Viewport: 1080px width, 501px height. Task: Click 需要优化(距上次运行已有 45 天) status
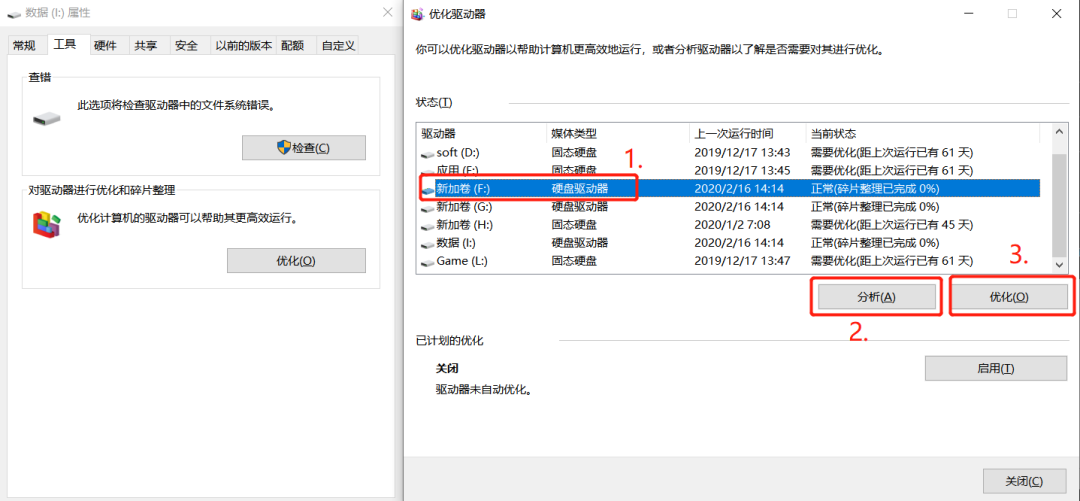click(x=891, y=225)
